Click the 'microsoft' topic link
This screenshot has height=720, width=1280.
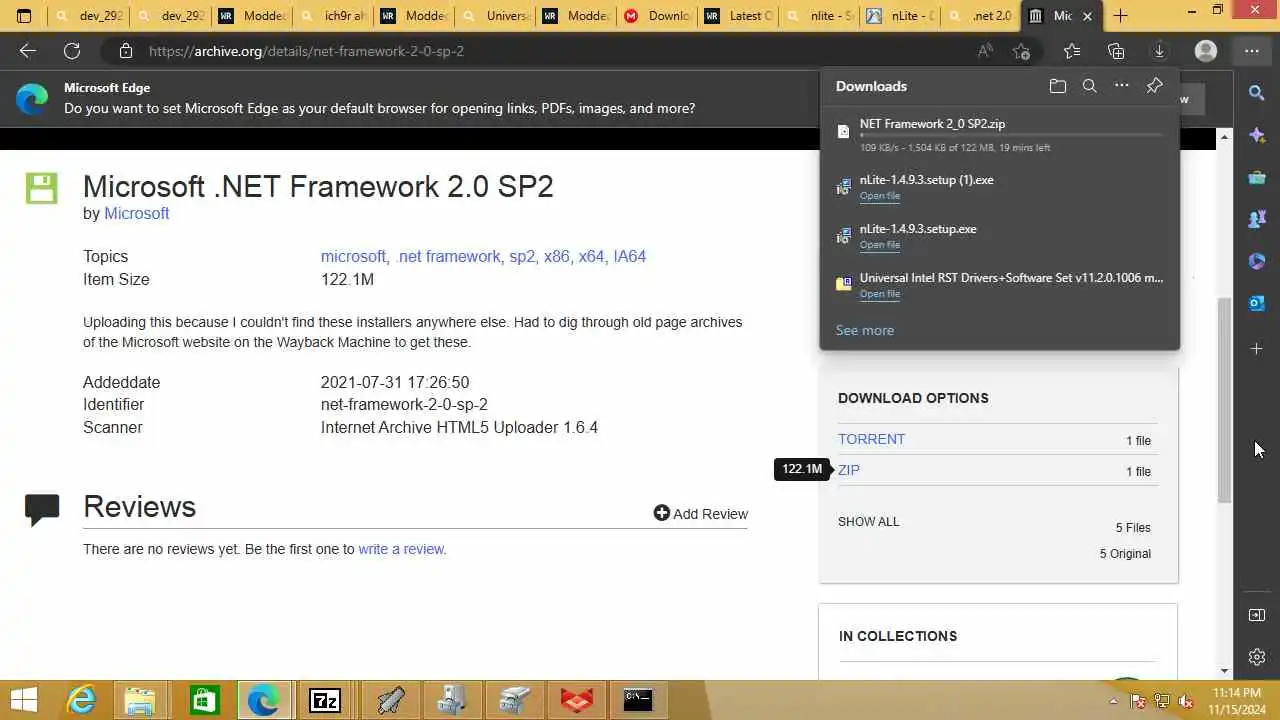(x=353, y=256)
